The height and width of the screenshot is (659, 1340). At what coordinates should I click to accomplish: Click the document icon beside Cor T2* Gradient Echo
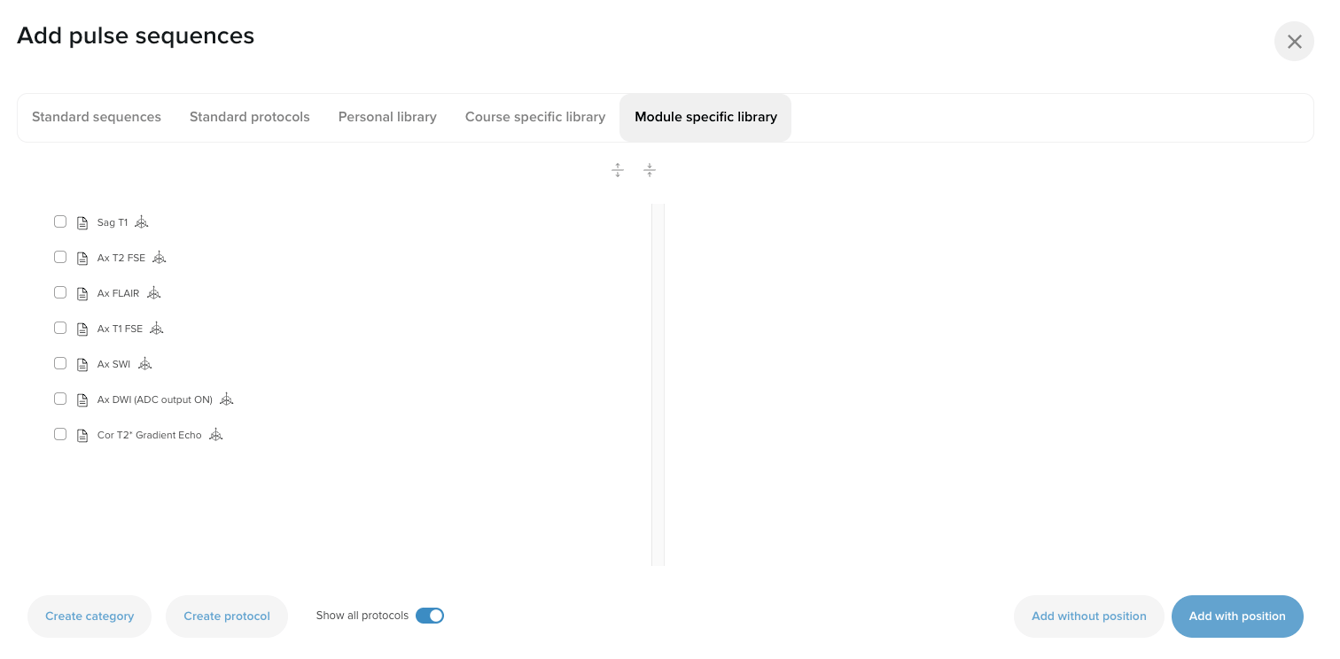(83, 435)
